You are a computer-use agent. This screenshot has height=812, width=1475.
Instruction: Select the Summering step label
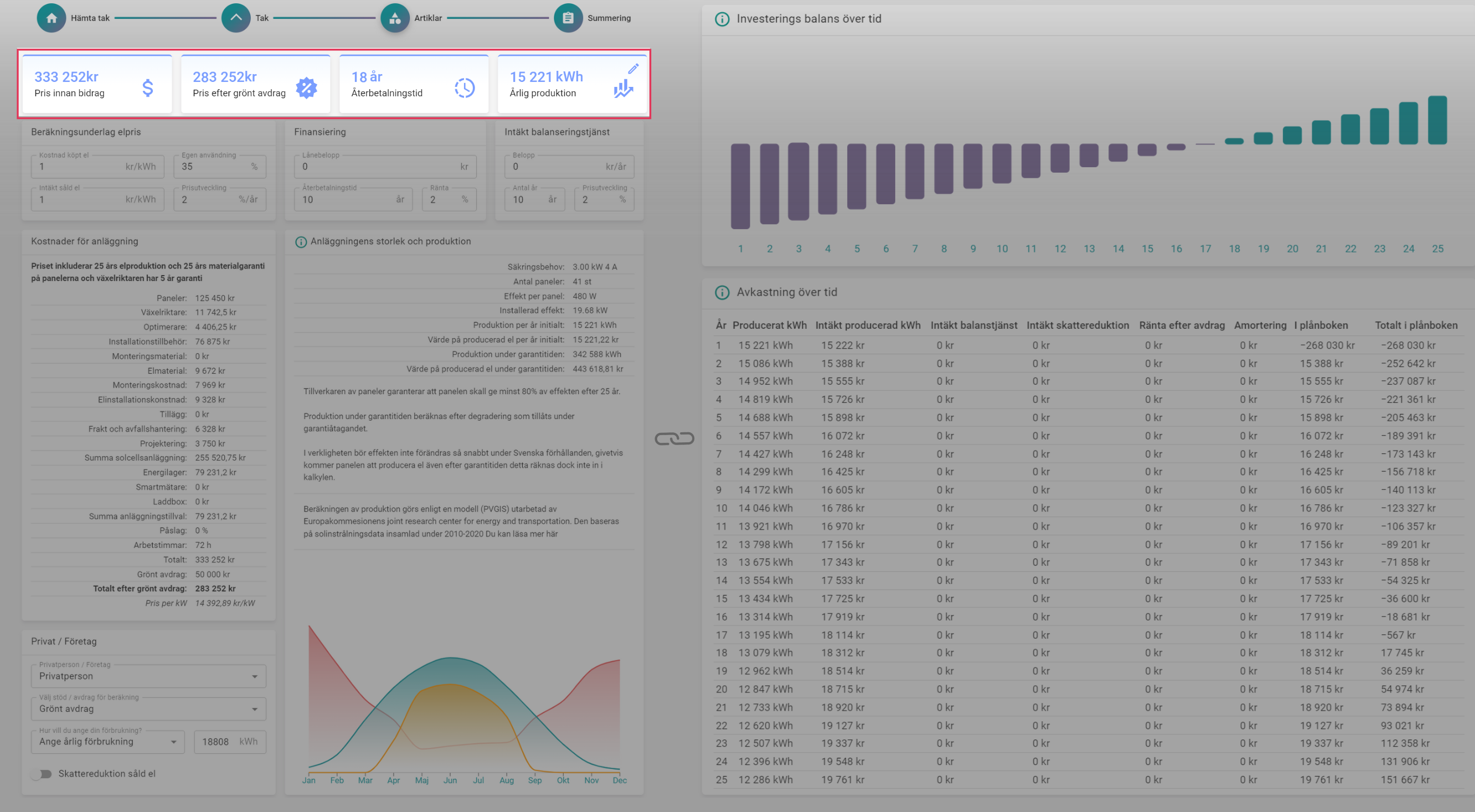608,18
